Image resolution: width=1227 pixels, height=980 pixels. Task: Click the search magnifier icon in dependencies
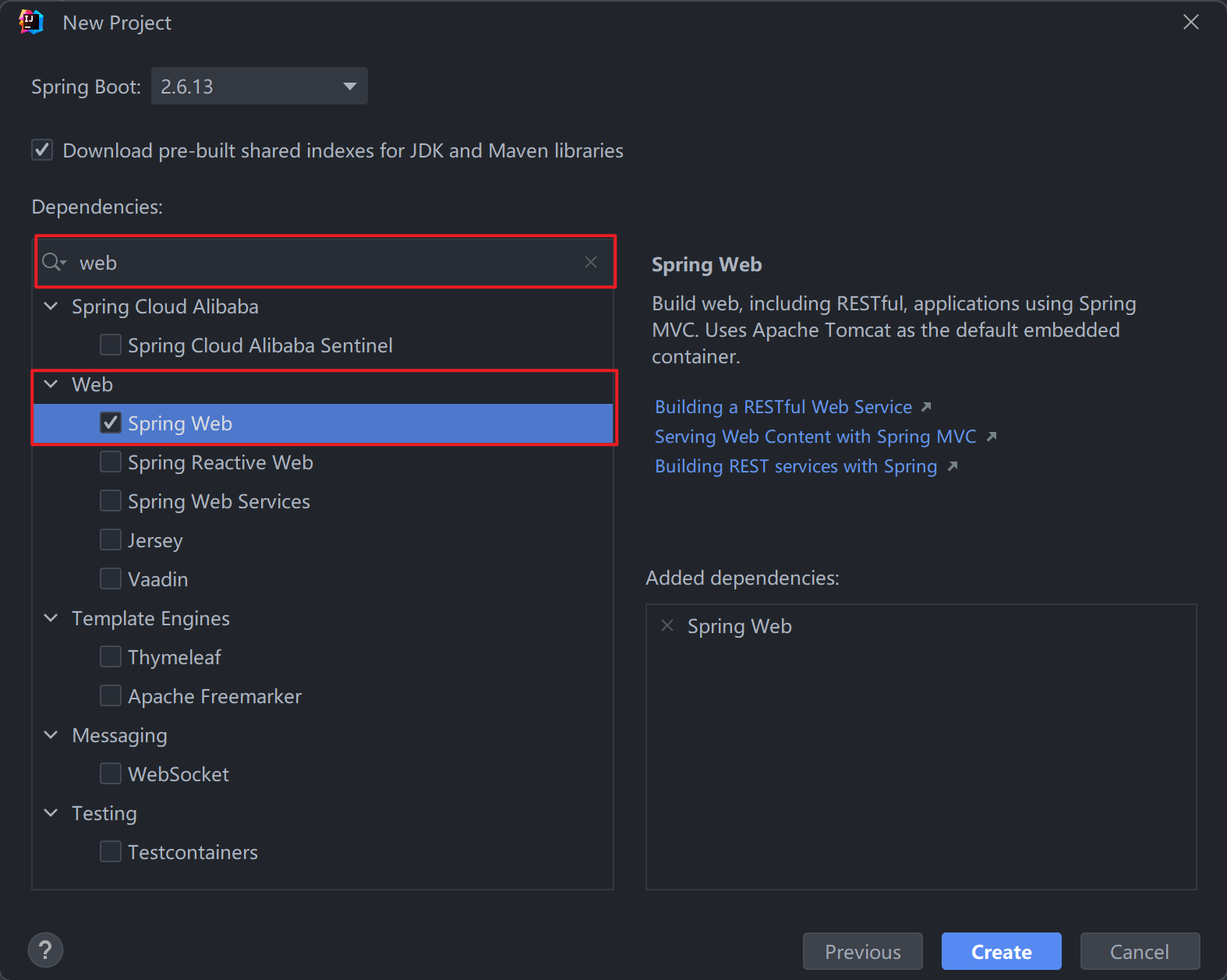click(x=54, y=263)
